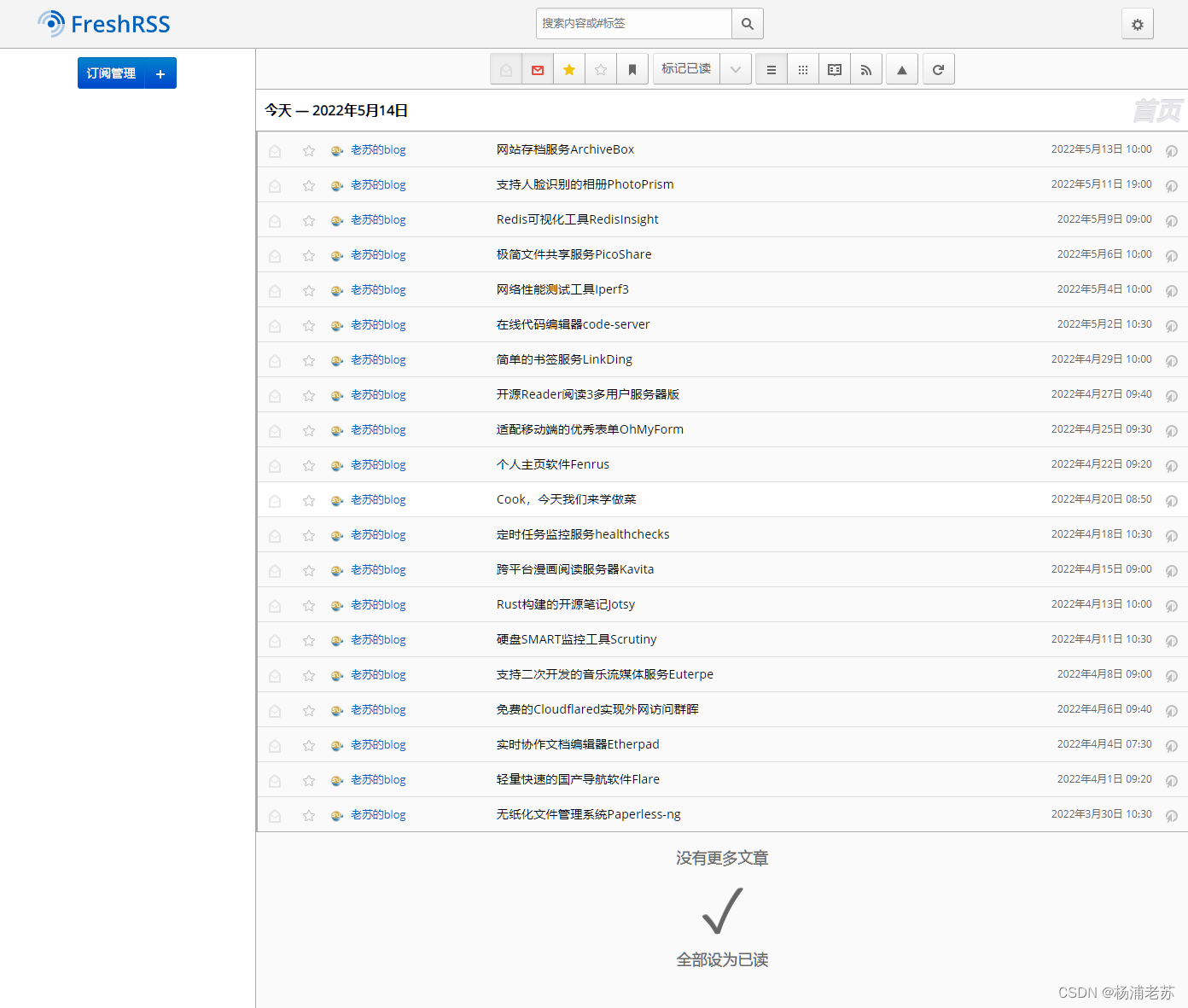
Task: Show favorite articles with yellow star icon
Action: pyautogui.click(x=569, y=70)
